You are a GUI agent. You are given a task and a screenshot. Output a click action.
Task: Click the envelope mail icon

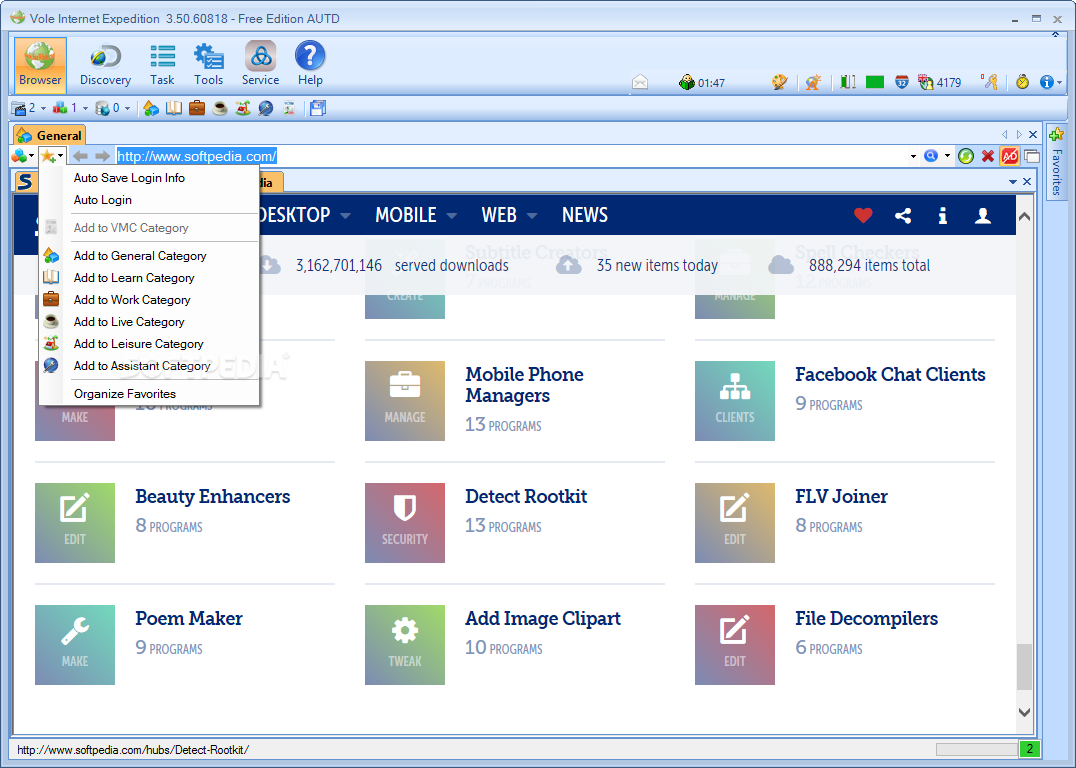[640, 82]
